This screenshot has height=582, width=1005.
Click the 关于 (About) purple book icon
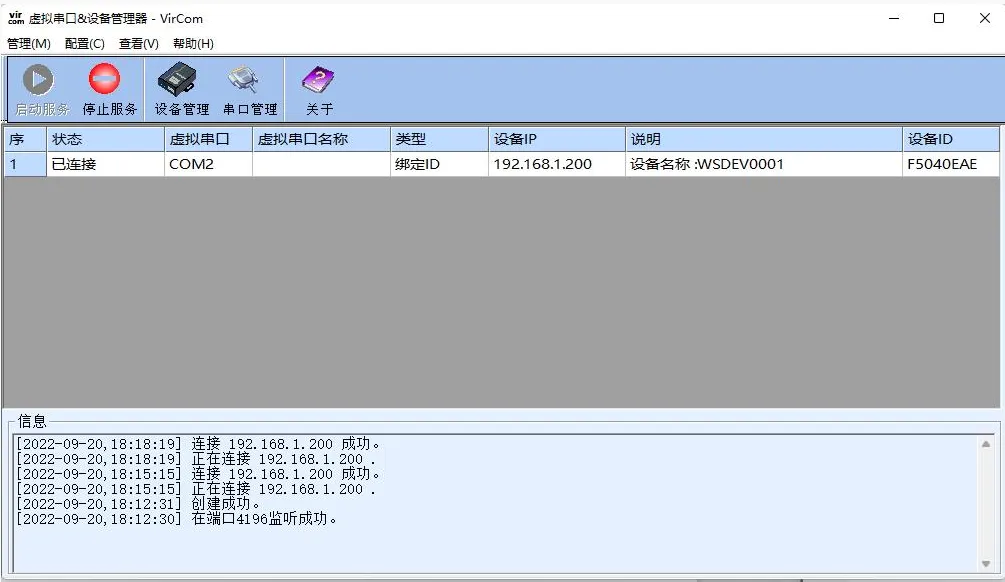coord(318,87)
